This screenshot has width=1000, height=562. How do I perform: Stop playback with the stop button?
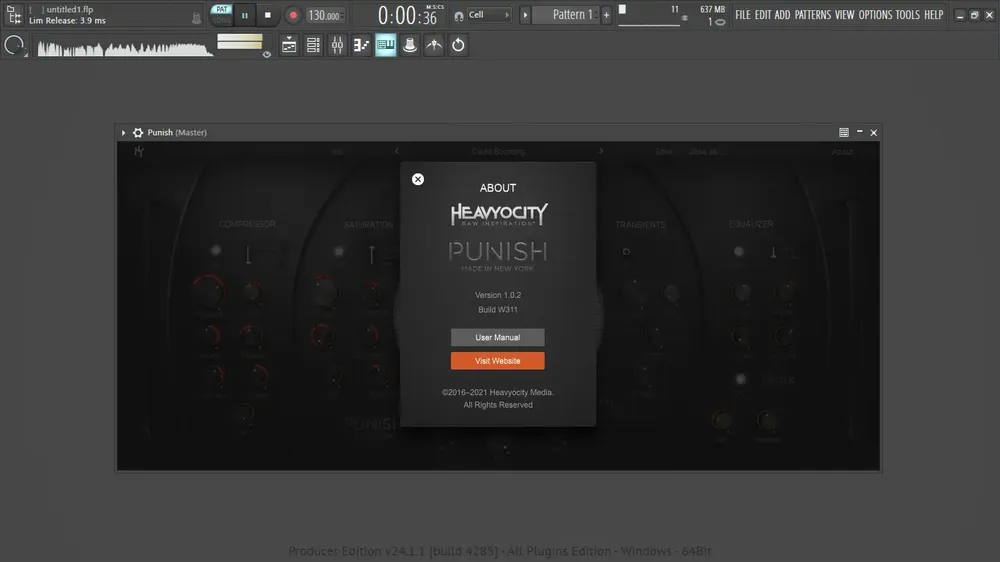268,15
